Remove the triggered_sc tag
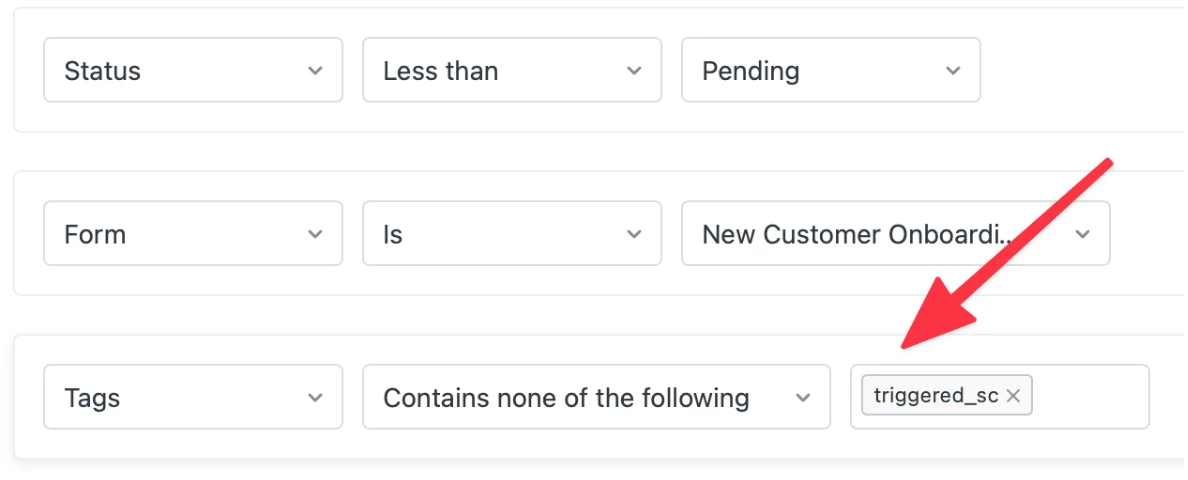This screenshot has width=1188, height=480. [1013, 396]
